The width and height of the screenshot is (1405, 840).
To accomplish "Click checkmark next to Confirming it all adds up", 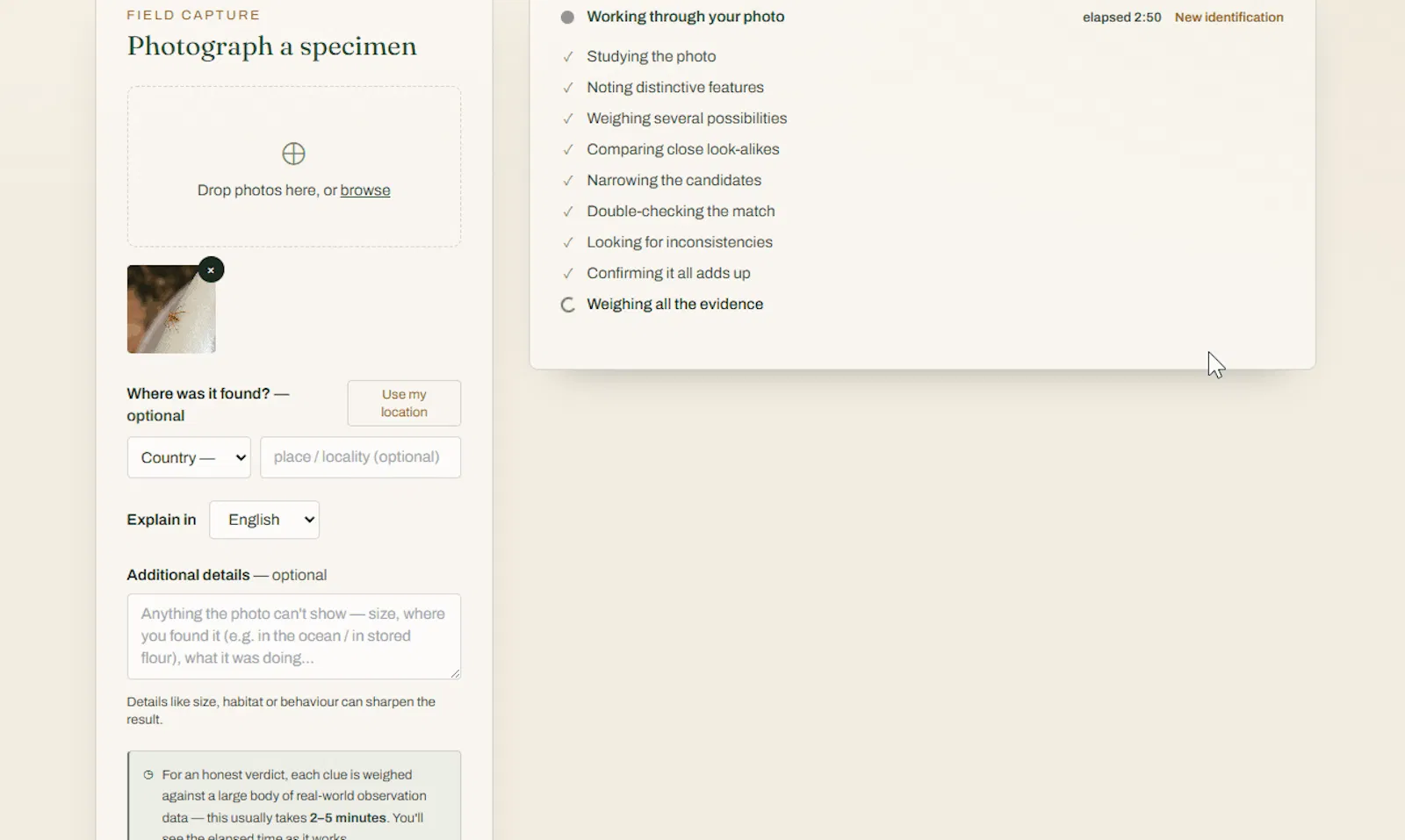I will point(568,274).
